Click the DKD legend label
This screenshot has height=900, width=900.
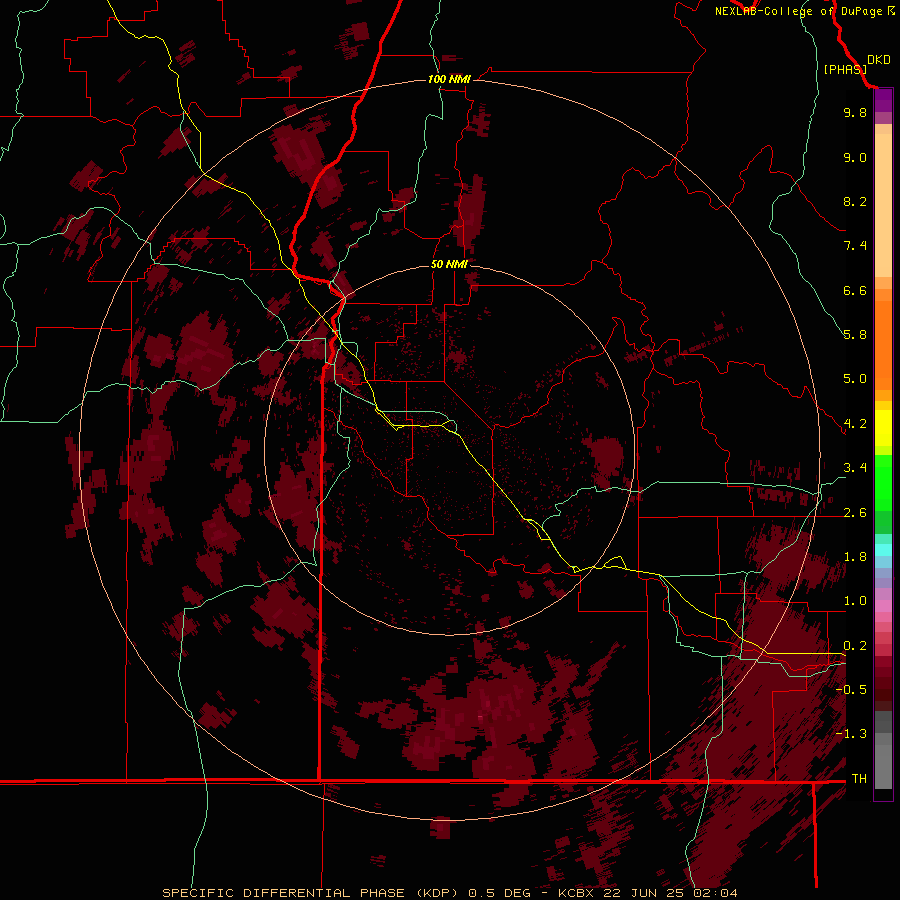879,60
